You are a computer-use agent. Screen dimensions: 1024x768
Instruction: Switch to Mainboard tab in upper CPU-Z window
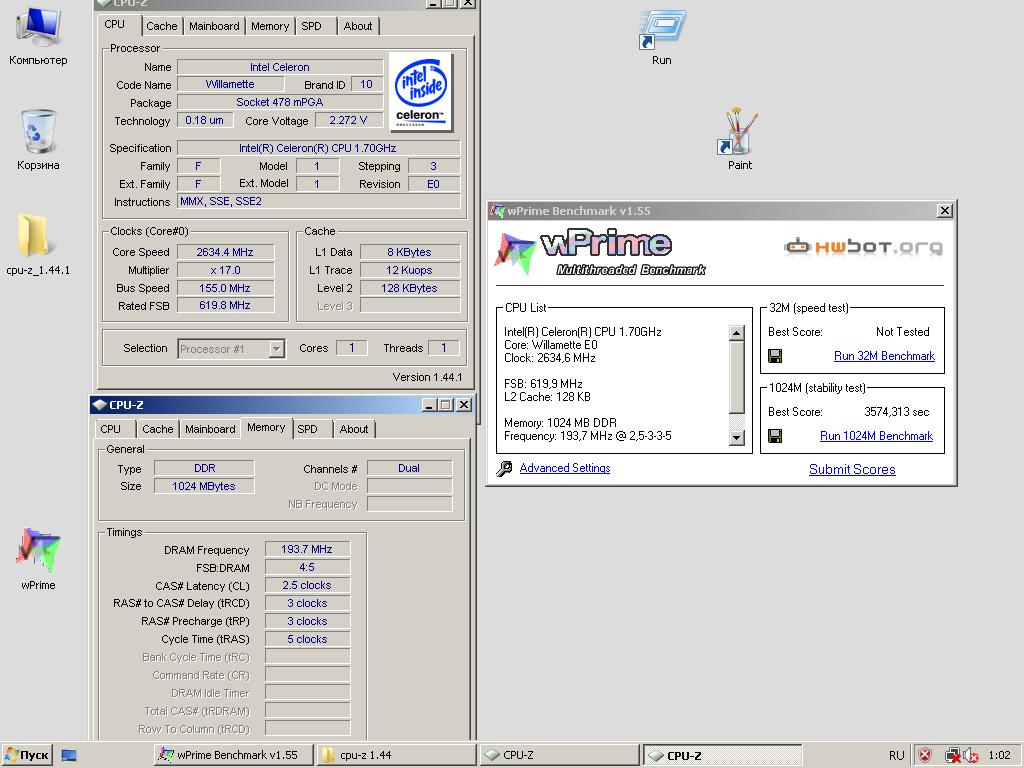(x=214, y=26)
